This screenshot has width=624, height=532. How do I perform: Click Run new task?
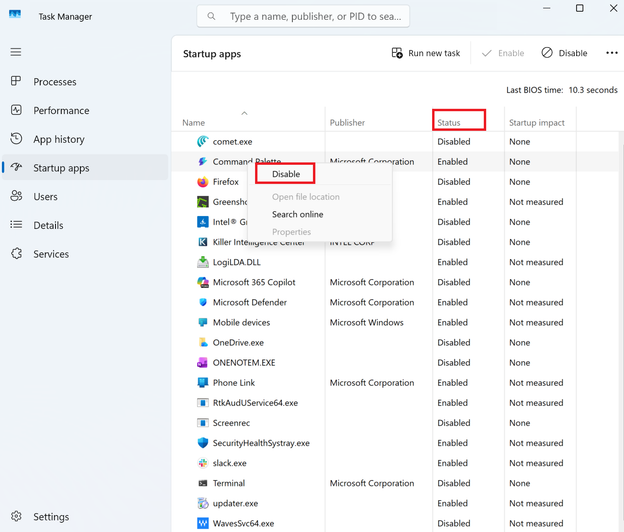425,53
